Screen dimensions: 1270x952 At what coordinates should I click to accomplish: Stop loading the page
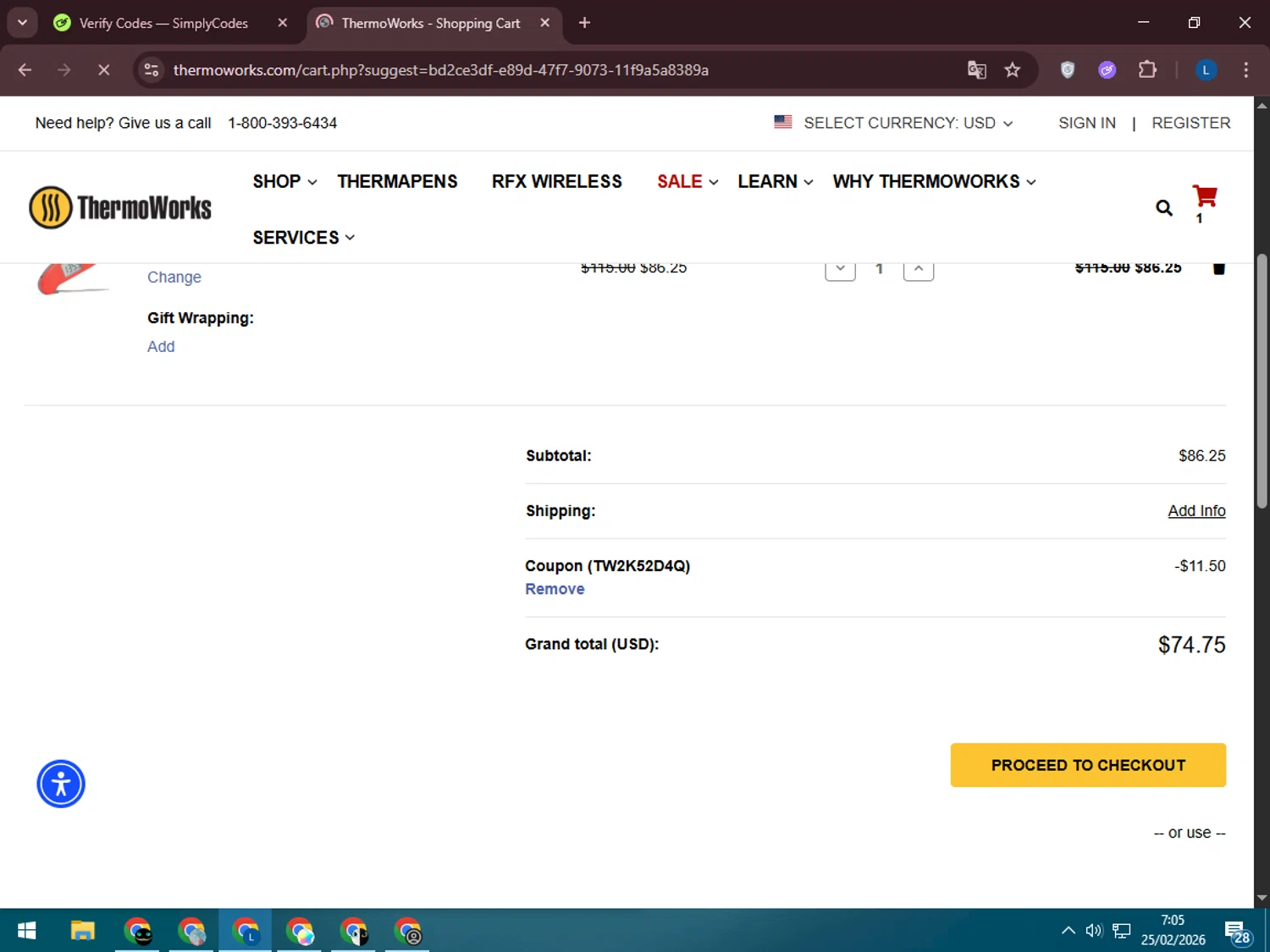coord(104,70)
